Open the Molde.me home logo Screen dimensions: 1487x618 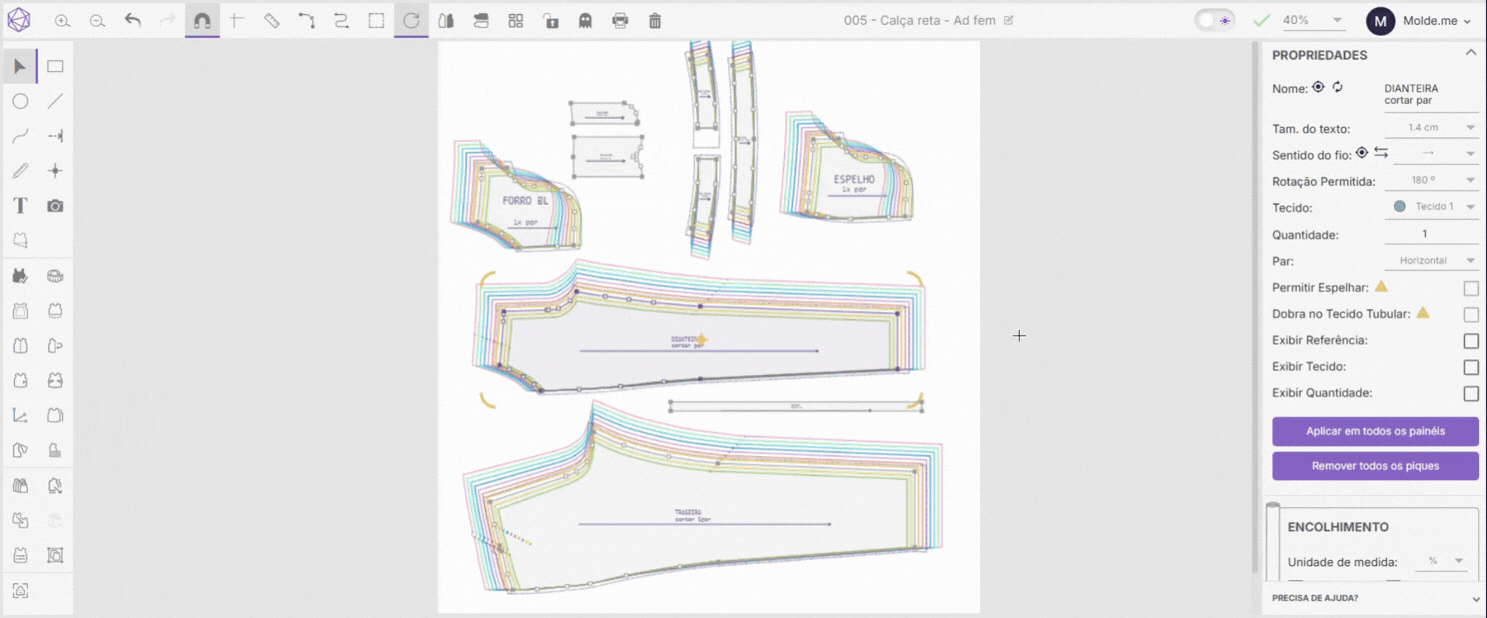point(19,20)
